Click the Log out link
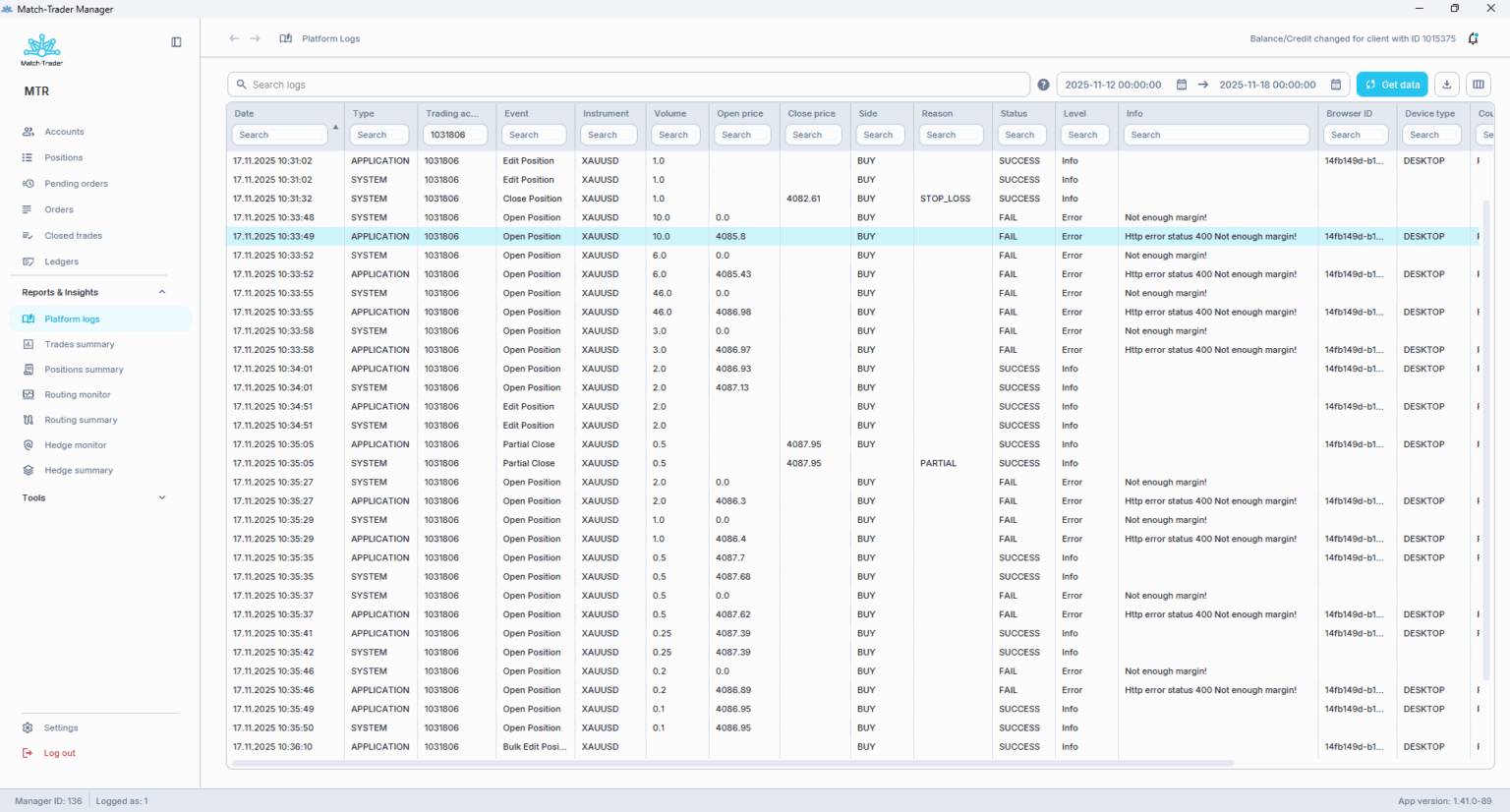Screen dimensions: 1510x812 point(59,753)
